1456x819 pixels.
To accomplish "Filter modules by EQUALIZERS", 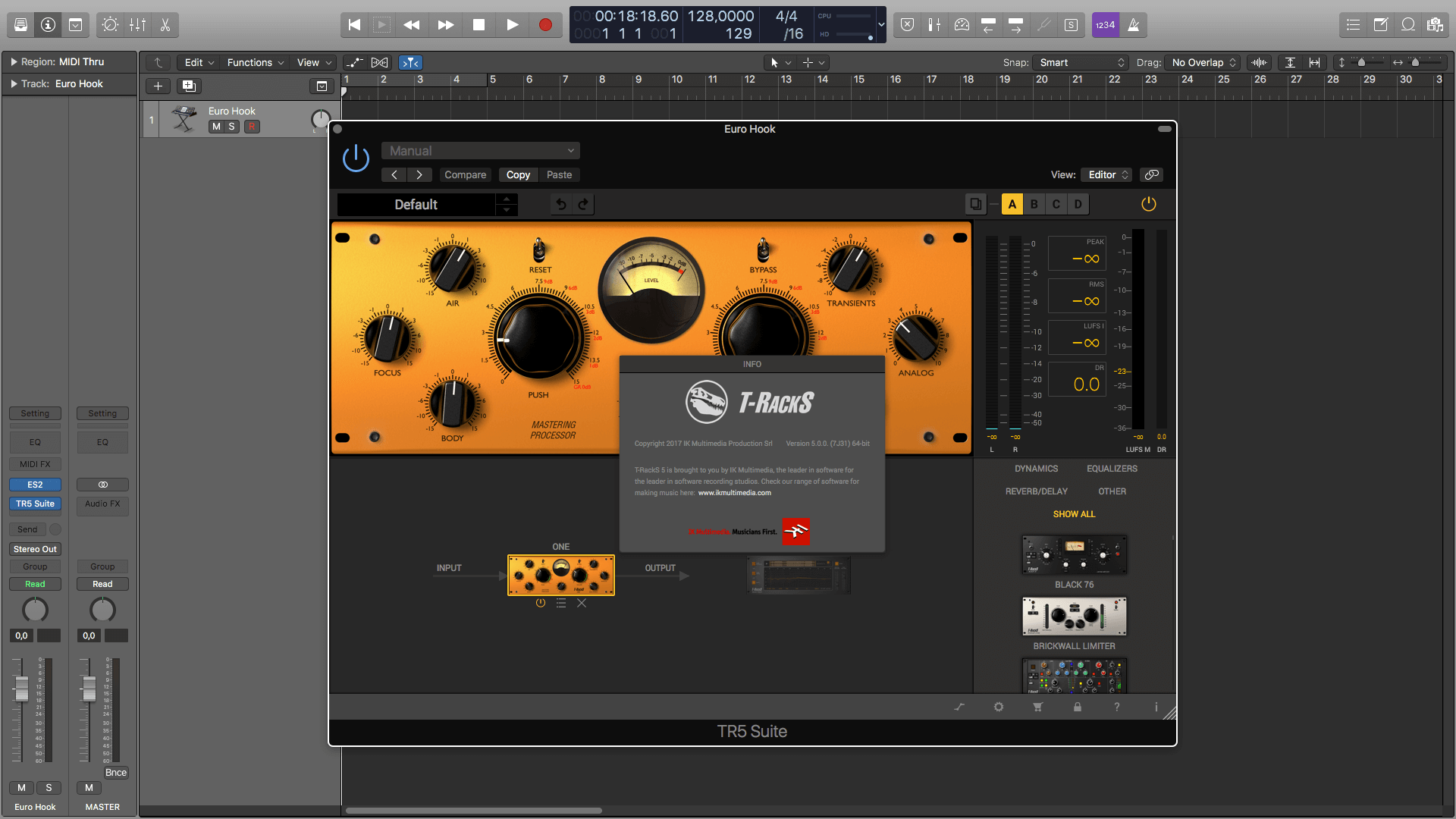I will [1112, 469].
